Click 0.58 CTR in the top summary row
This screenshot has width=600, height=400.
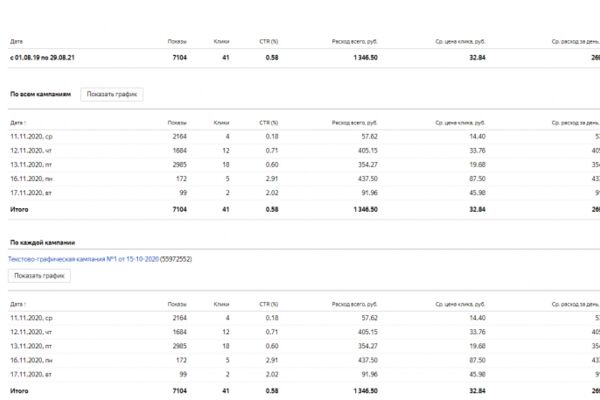pos(272,58)
